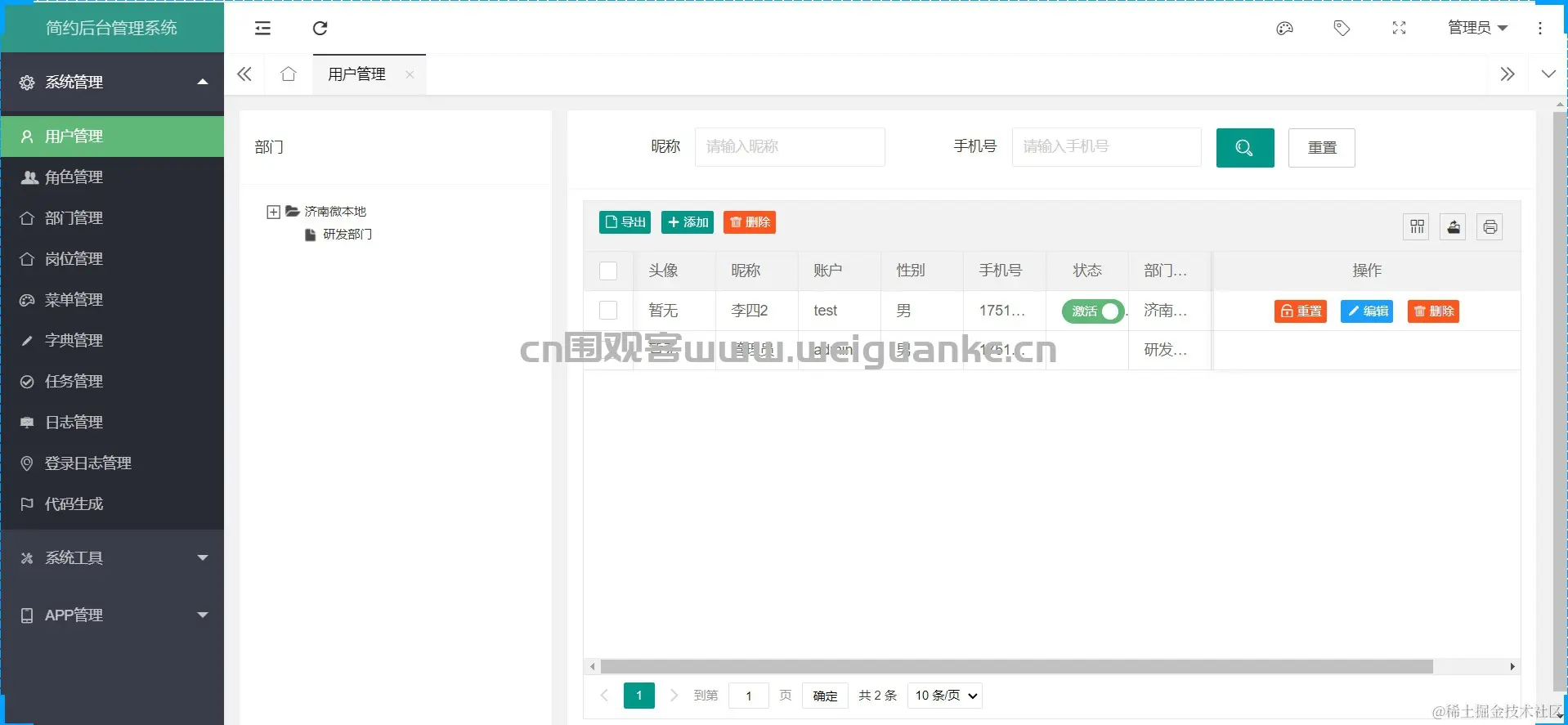This screenshot has width=1568, height=725.
Task: Print the table using printer icon
Action: pos(1490,227)
